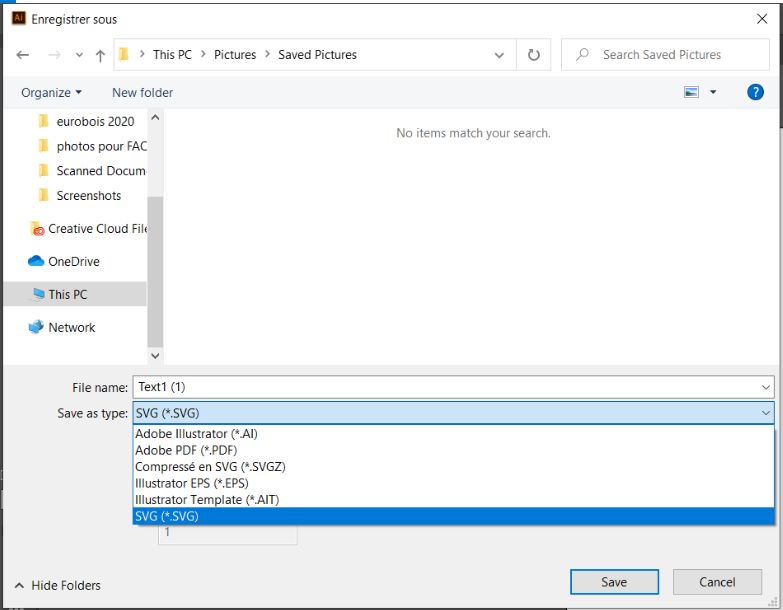Click the Save button

(614, 582)
